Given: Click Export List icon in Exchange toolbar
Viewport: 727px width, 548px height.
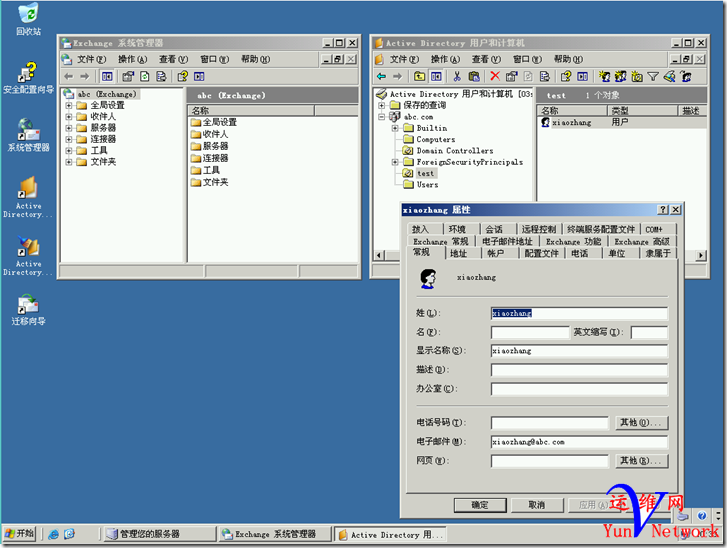Looking at the screenshot, I should [161, 76].
